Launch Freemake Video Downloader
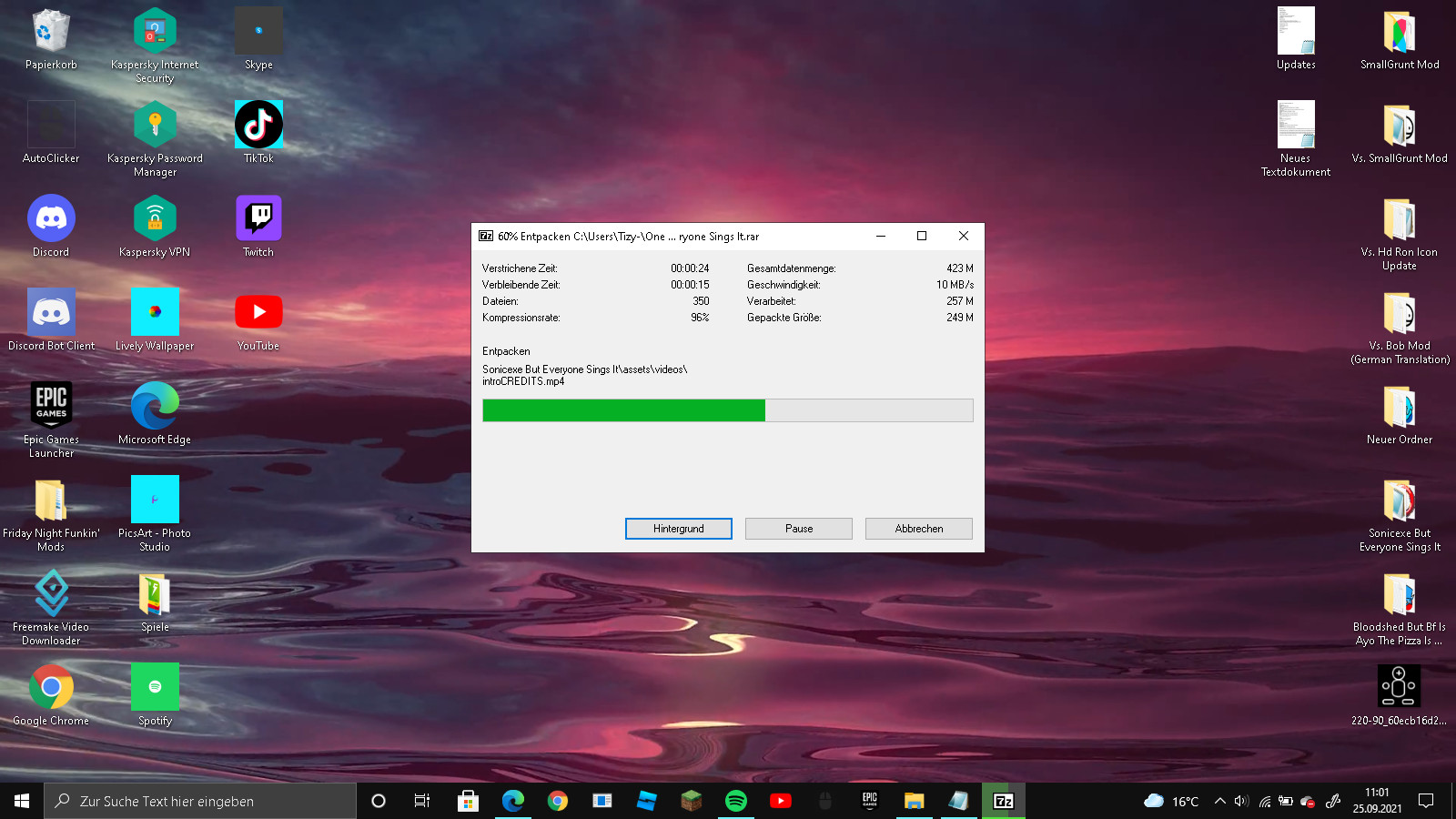 coord(51,592)
